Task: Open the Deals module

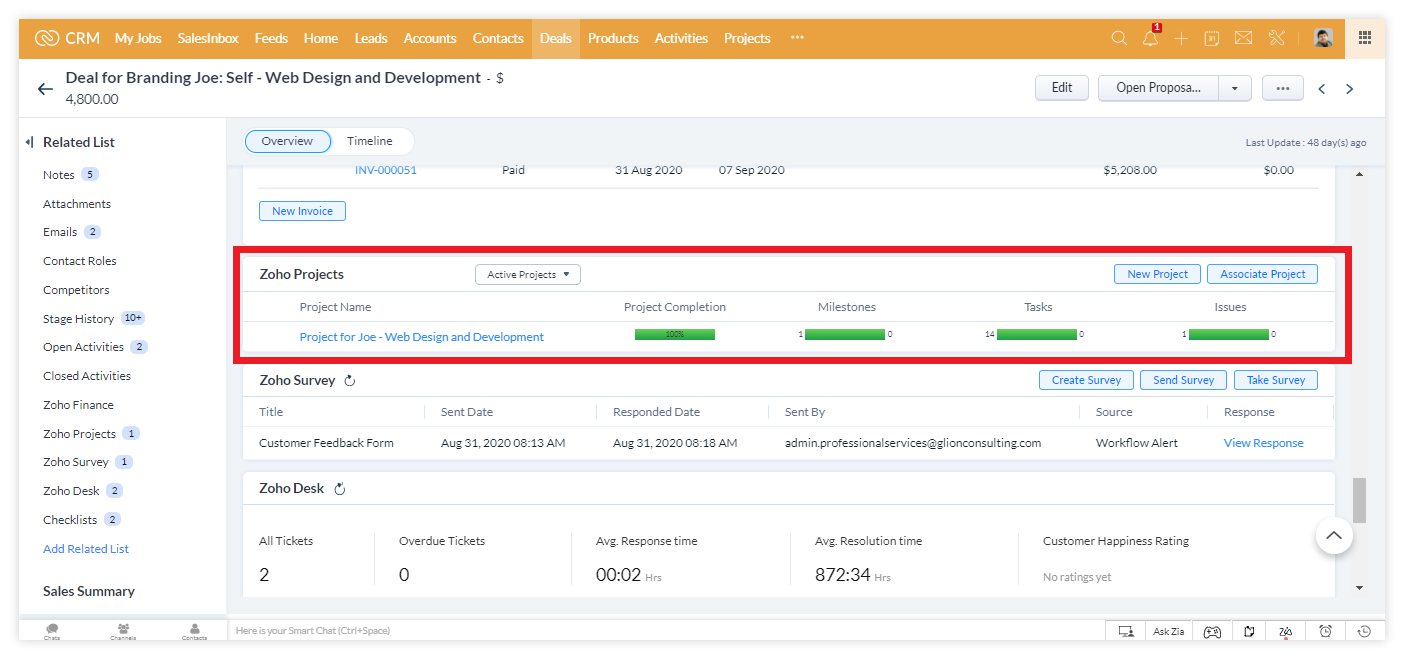Action: pos(556,38)
